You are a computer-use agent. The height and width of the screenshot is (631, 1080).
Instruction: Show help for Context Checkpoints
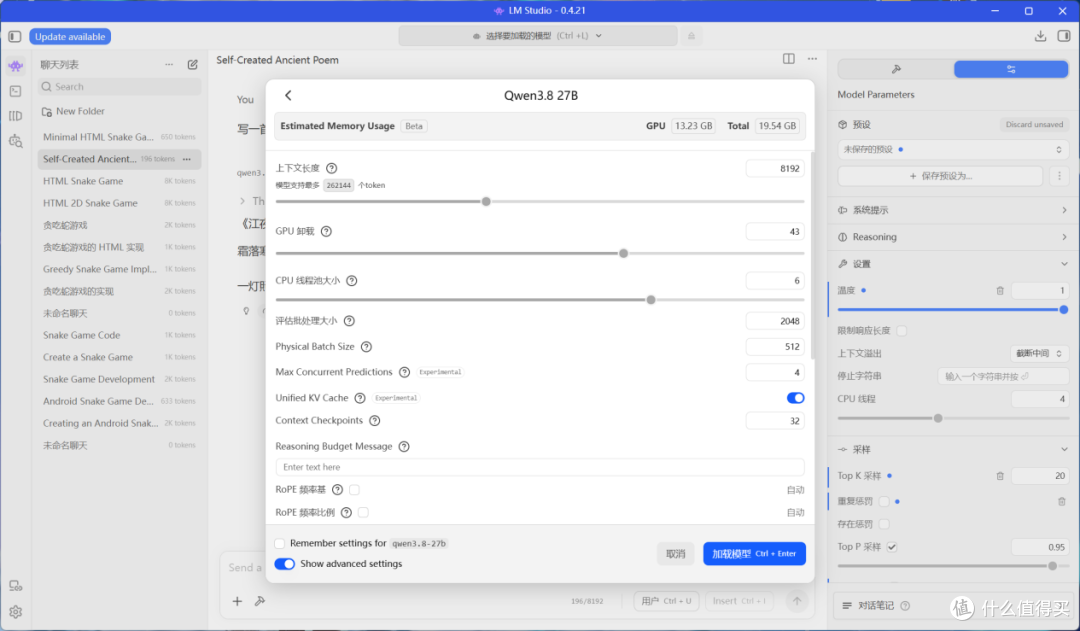[x=375, y=421]
